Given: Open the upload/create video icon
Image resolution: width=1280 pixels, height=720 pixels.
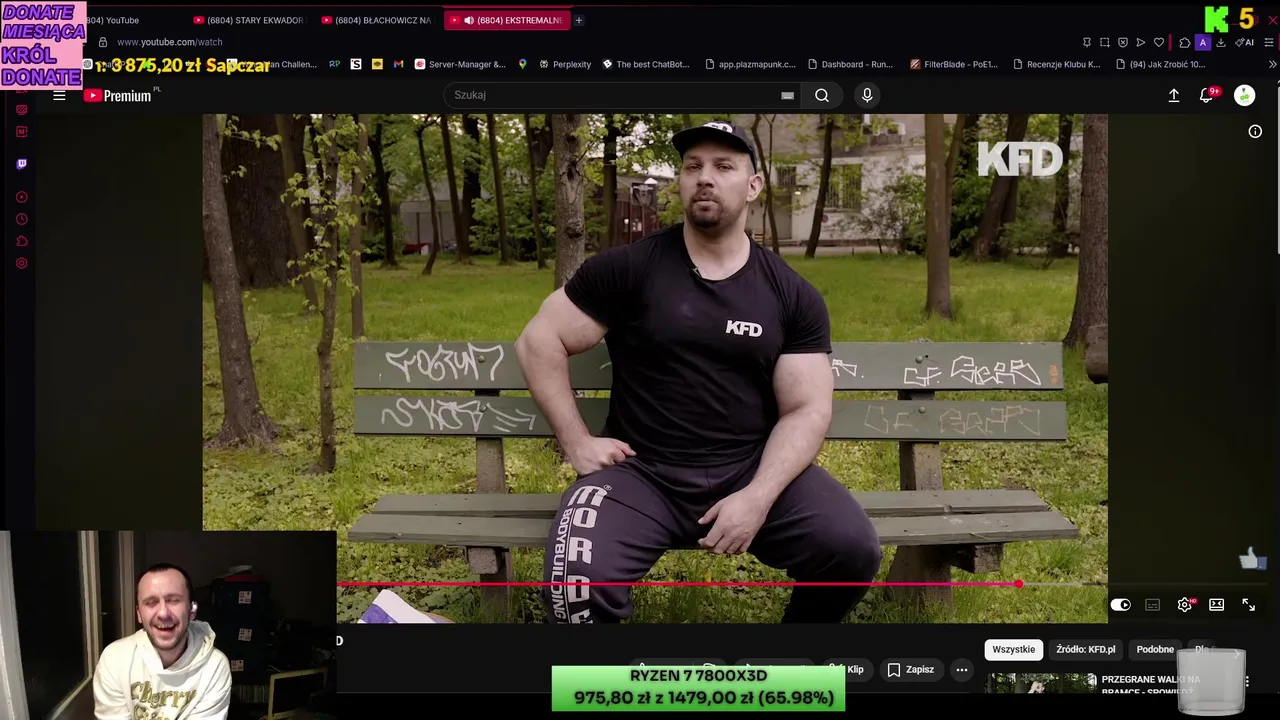Looking at the screenshot, I should coord(1174,95).
